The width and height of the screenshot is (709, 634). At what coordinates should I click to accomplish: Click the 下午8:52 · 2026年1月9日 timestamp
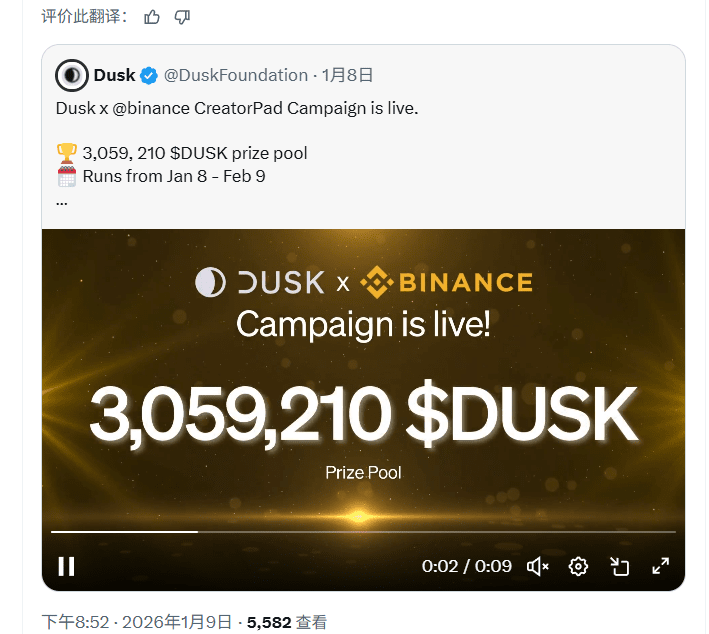point(137,622)
